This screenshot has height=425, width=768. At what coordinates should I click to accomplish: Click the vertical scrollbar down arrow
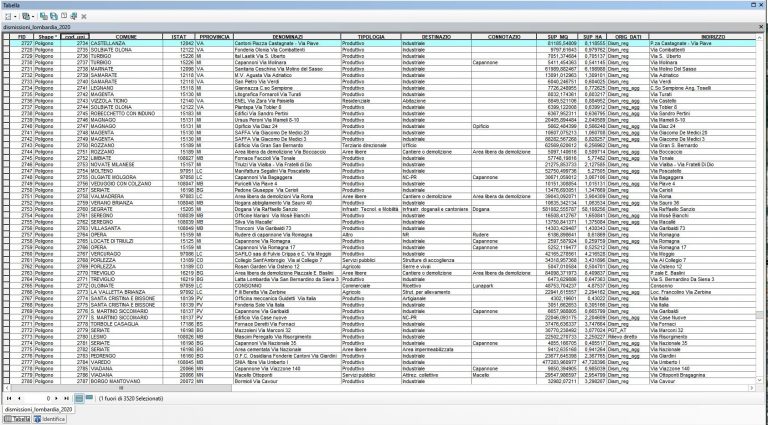tap(760, 380)
